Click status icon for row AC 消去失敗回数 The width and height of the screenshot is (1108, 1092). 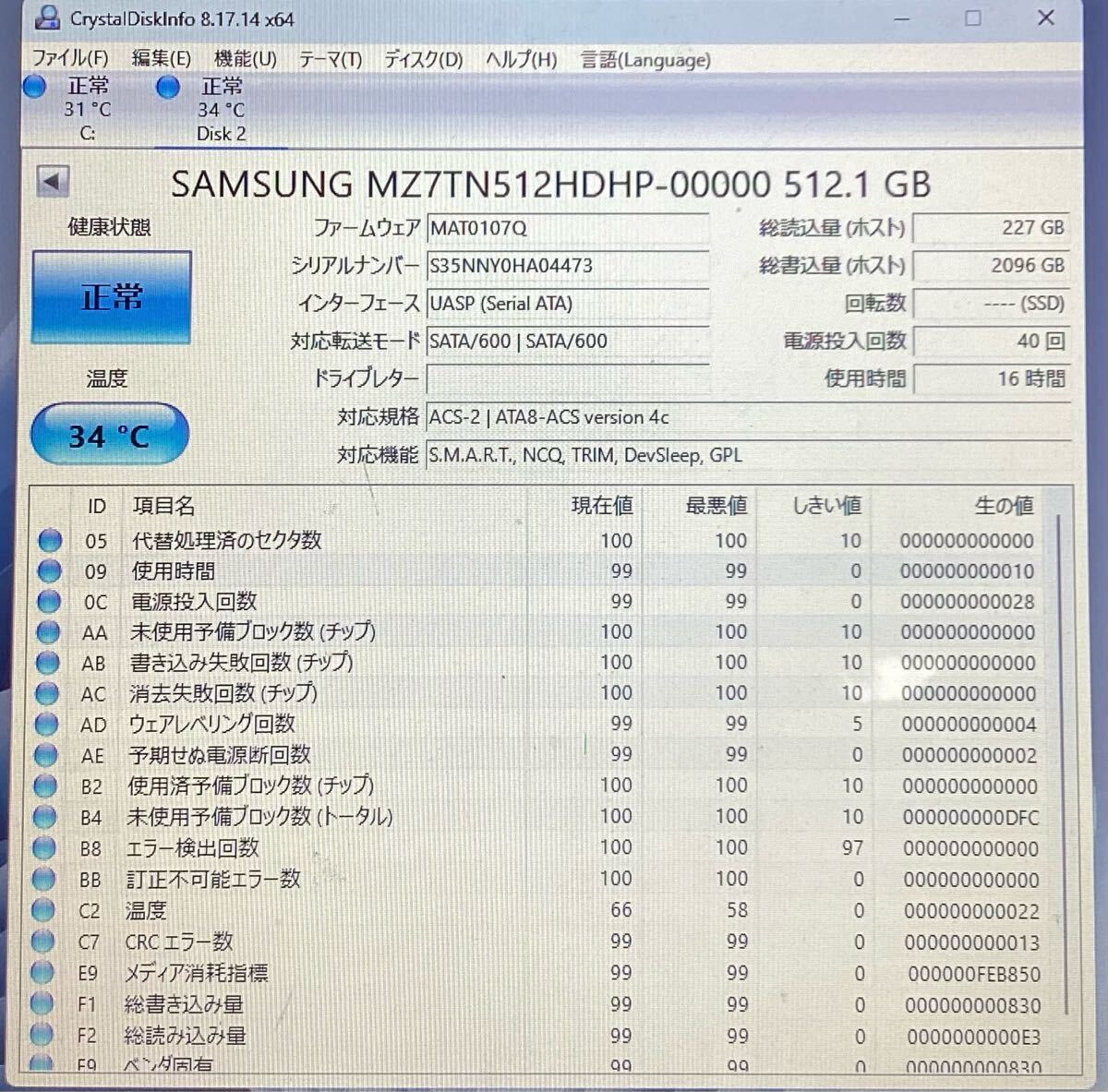46,693
